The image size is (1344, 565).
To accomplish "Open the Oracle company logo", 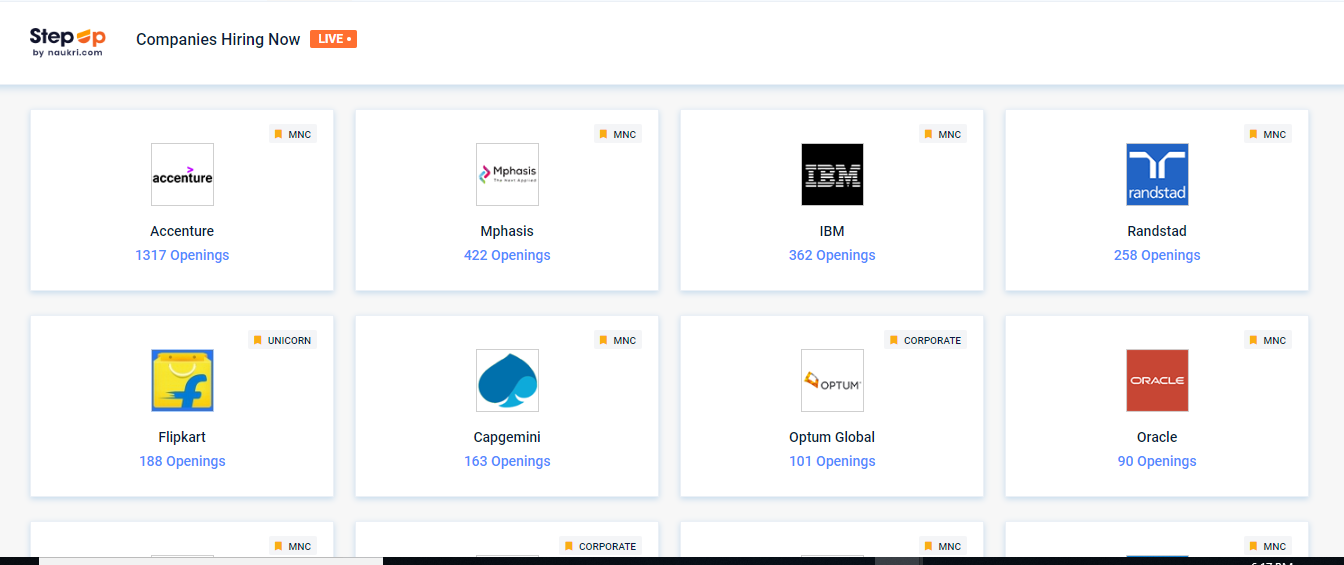I will (1157, 381).
